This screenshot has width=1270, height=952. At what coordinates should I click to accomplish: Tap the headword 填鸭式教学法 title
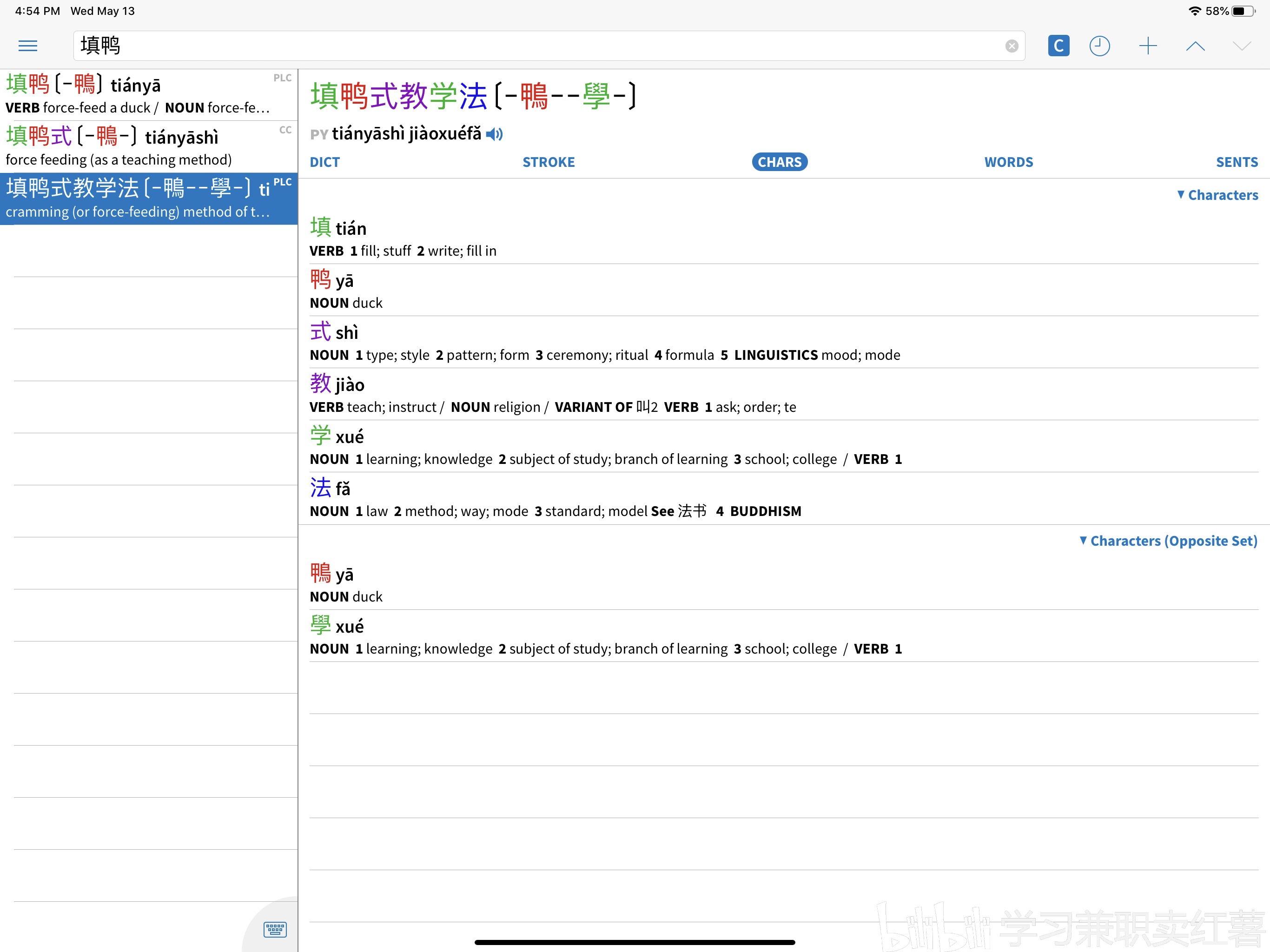(398, 96)
